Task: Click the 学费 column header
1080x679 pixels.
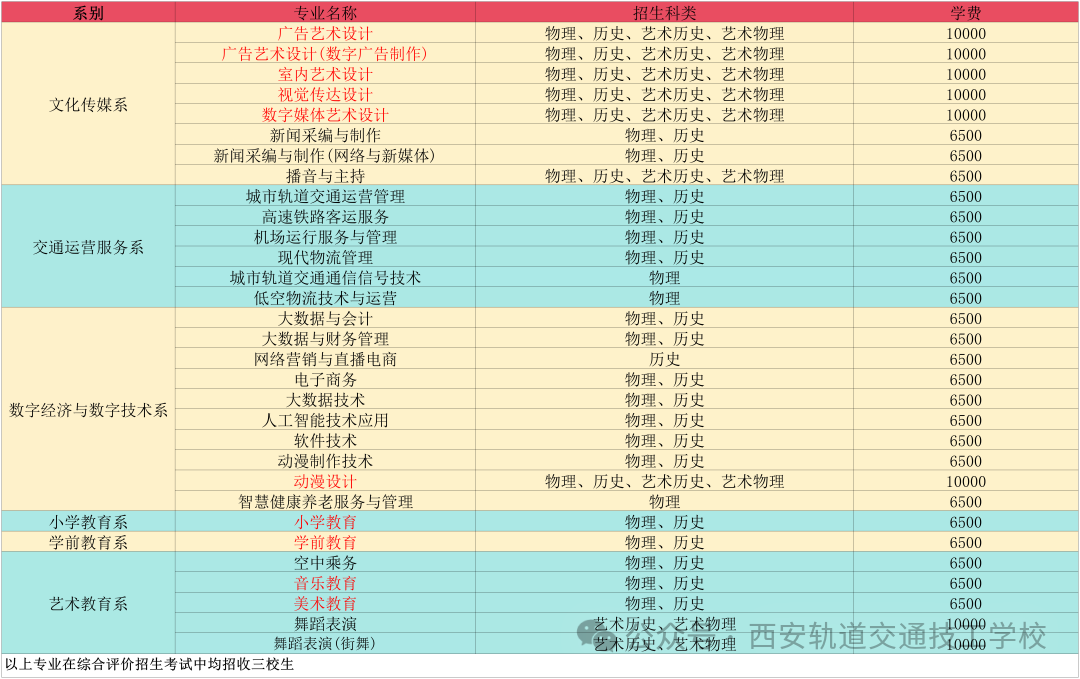Action: pyautogui.click(x=966, y=13)
